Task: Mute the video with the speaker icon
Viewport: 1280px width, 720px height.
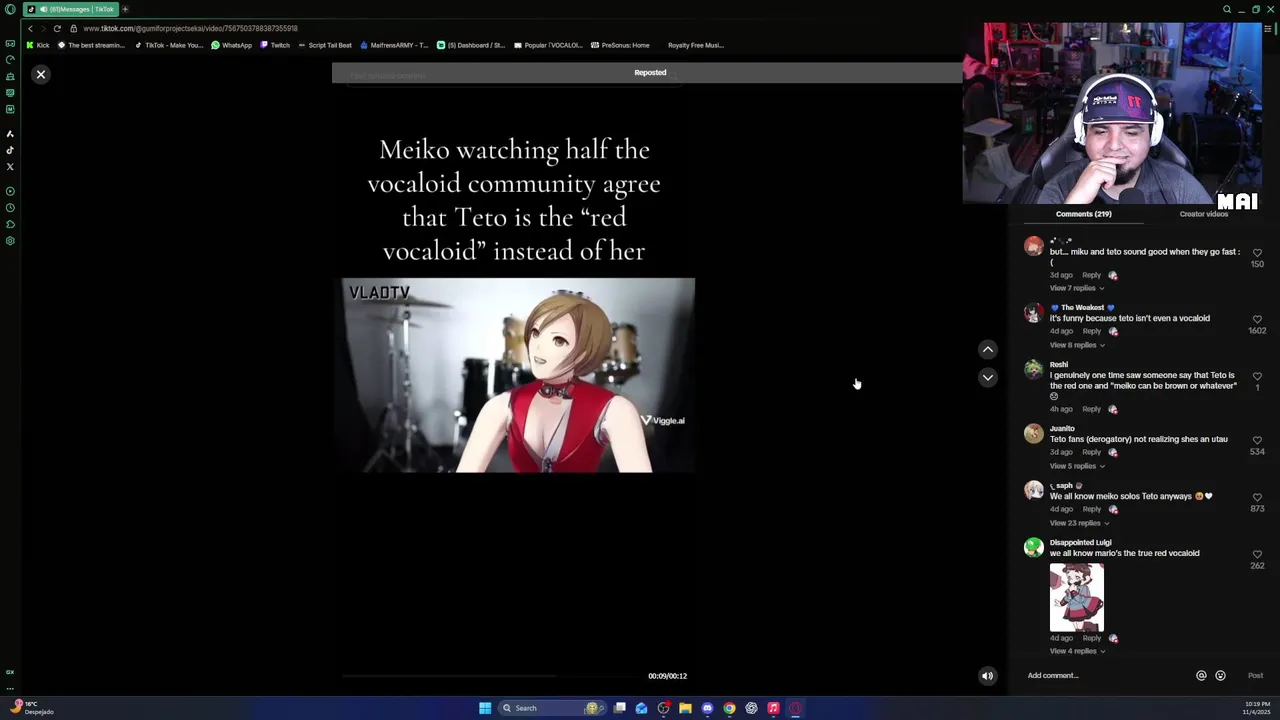Action: [x=987, y=676]
